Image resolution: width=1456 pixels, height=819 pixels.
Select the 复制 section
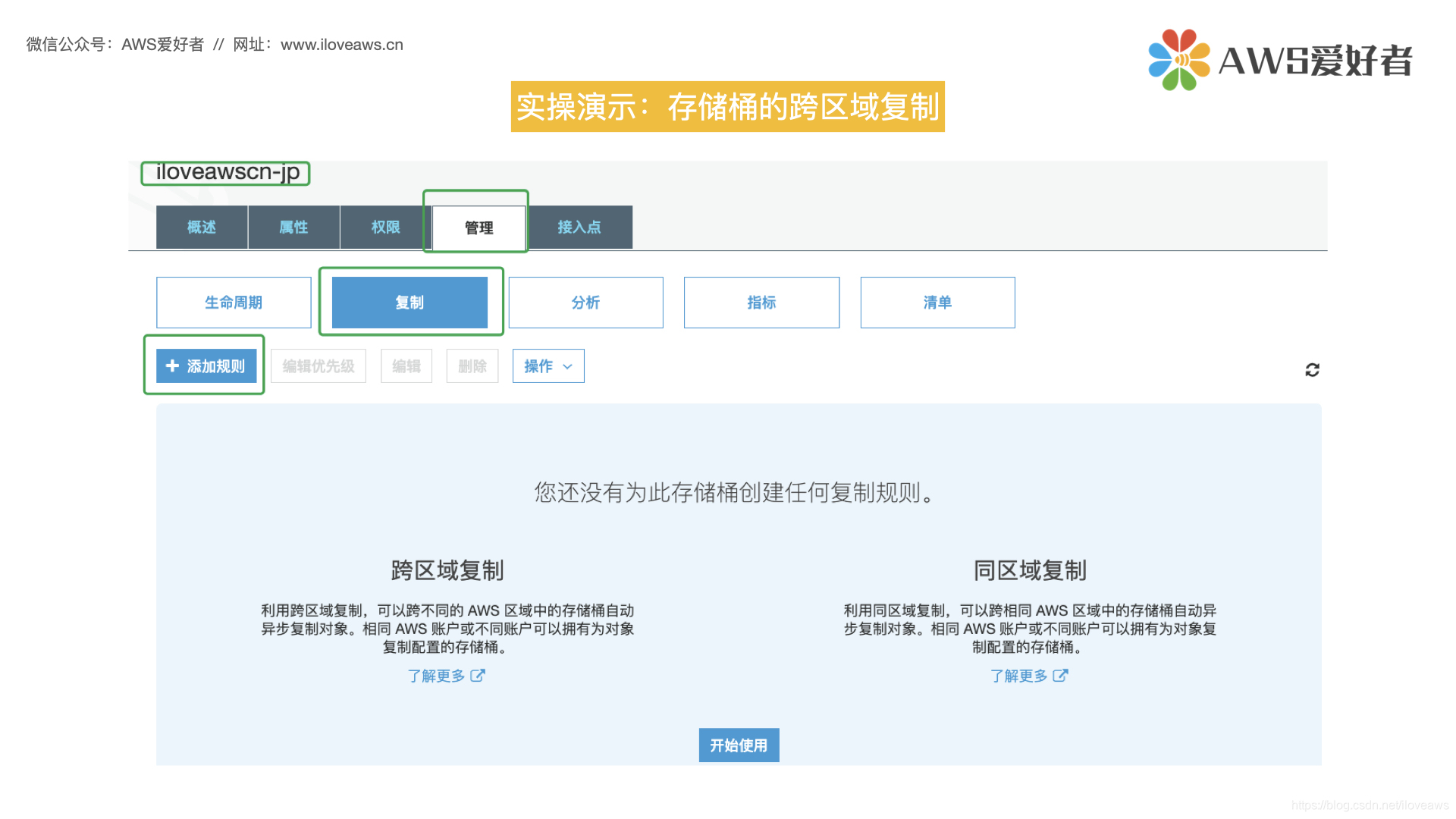click(410, 302)
